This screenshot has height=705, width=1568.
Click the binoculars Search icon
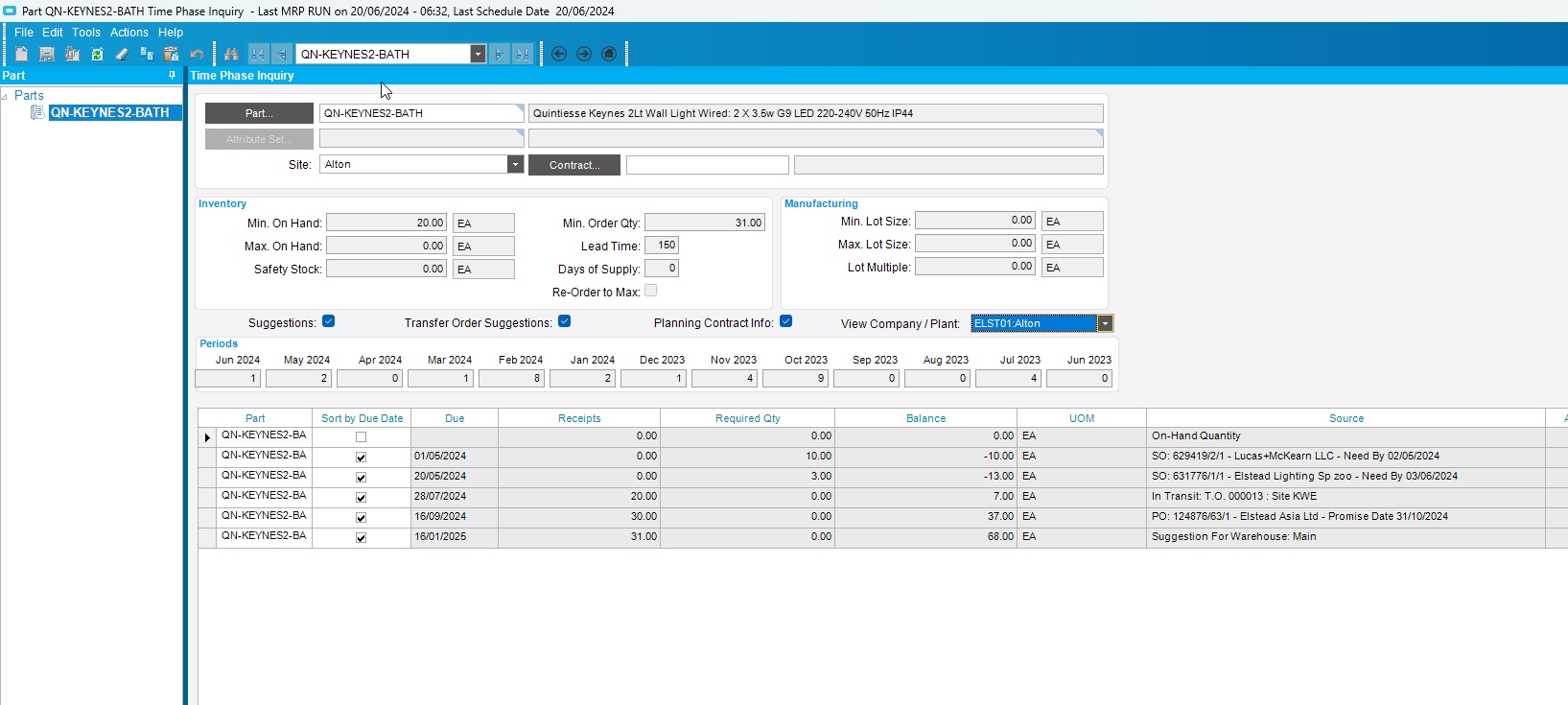231,54
